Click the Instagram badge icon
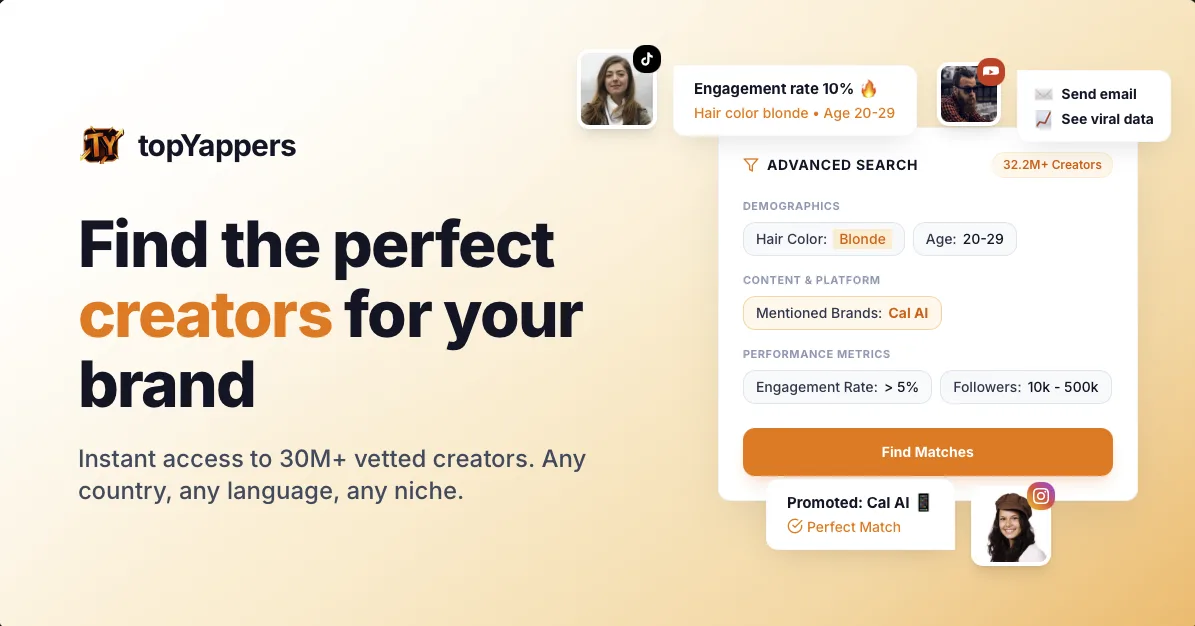This screenshot has width=1195, height=626. pyautogui.click(x=1041, y=496)
